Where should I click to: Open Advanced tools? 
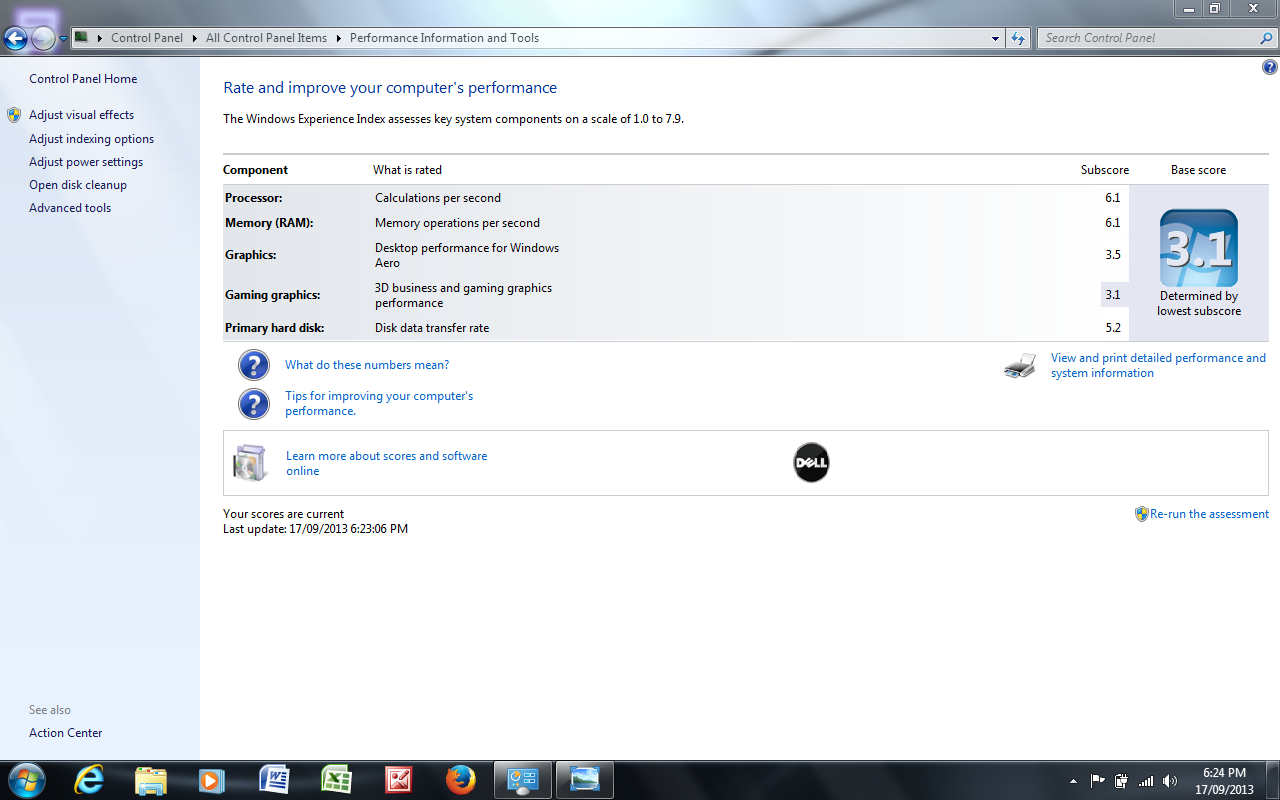(x=70, y=208)
